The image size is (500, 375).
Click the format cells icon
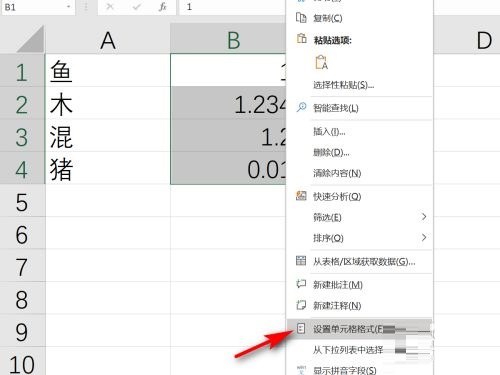tap(301, 329)
